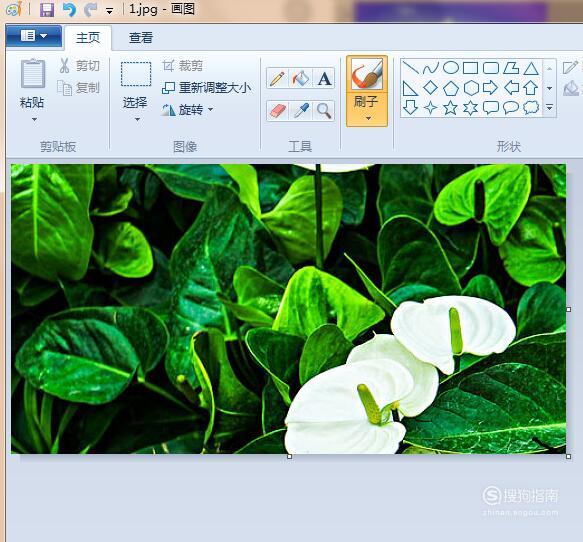Click the Undo arrow icon

[69, 10]
